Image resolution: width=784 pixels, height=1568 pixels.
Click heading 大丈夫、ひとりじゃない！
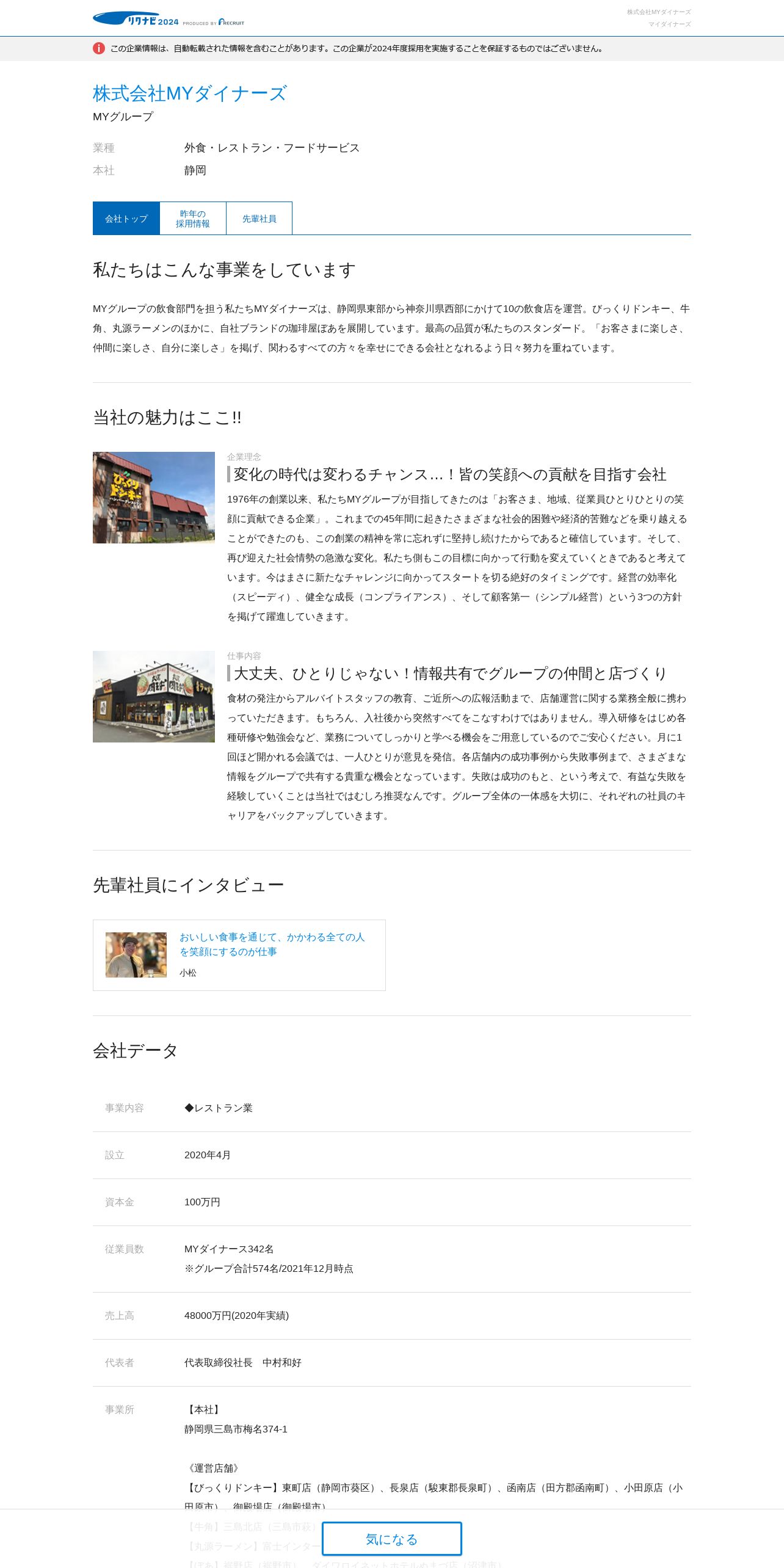(450, 673)
